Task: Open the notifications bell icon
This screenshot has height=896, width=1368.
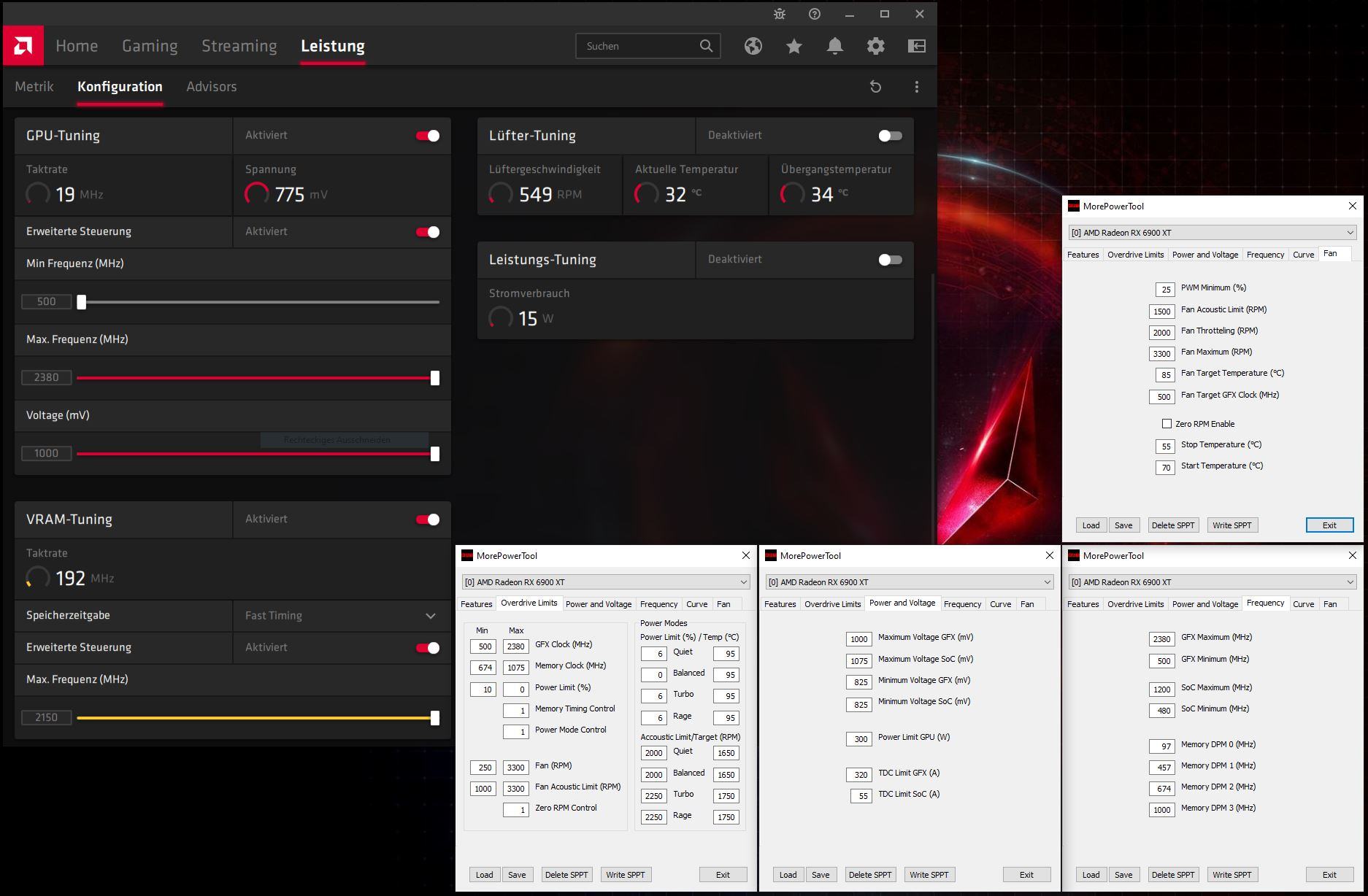Action: point(835,46)
